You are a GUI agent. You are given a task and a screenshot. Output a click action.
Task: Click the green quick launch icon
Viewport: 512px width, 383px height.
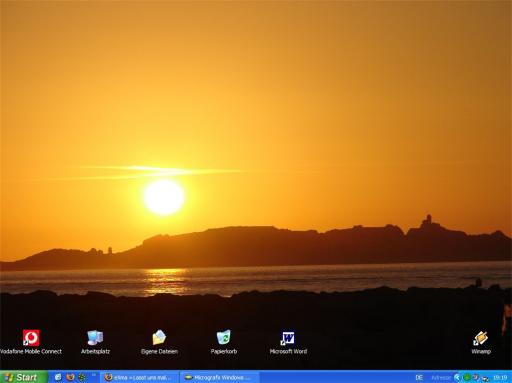[82, 377]
